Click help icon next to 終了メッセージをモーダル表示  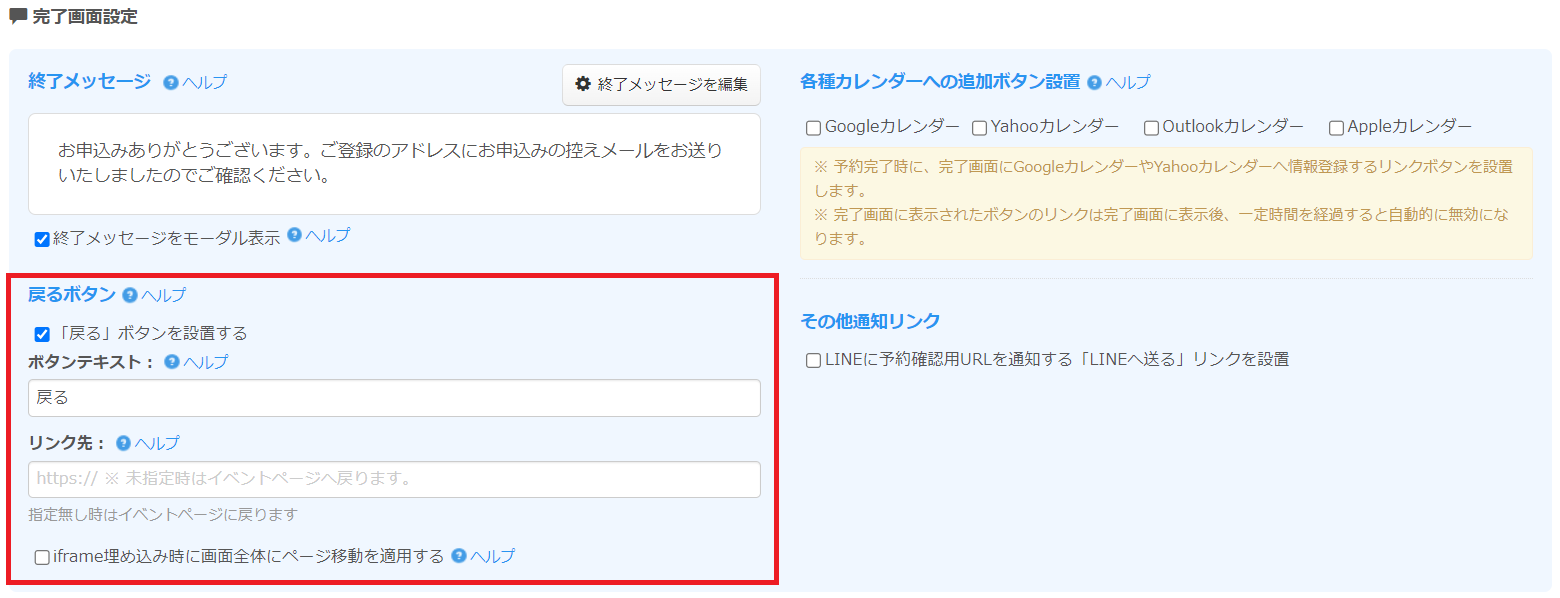coord(294,235)
